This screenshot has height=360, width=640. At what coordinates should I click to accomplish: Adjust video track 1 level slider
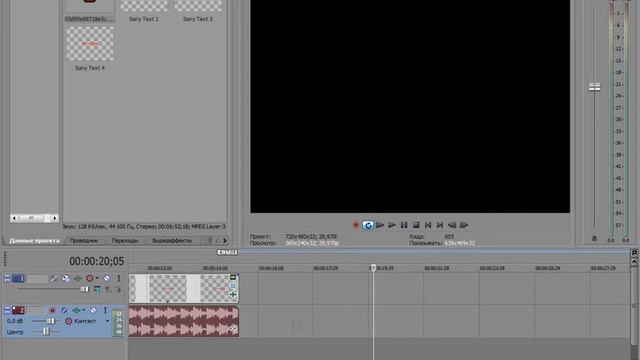84,289
